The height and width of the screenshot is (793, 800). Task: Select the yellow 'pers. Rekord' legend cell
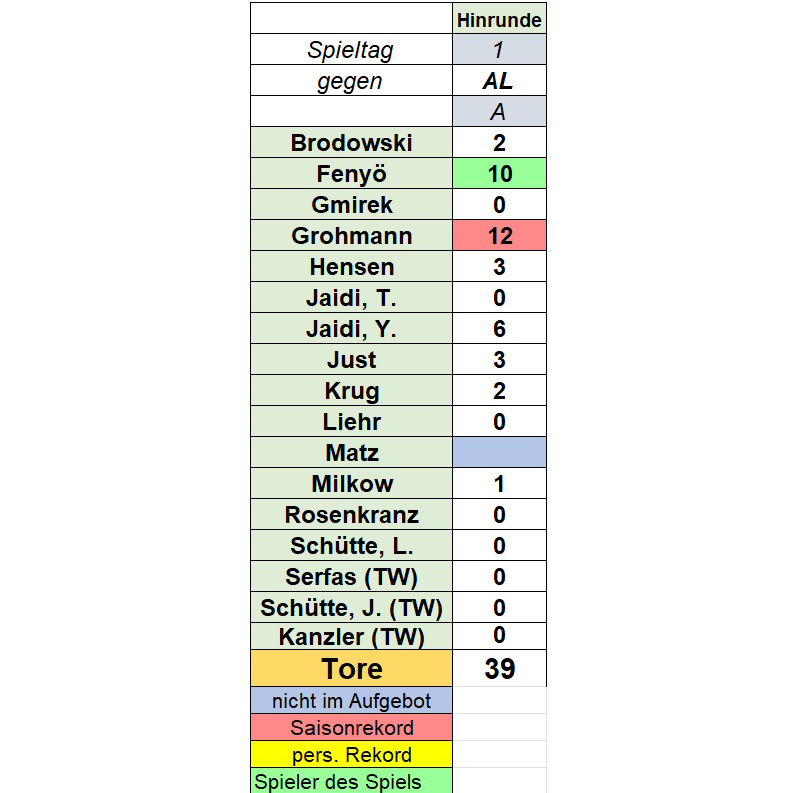click(351, 754)
